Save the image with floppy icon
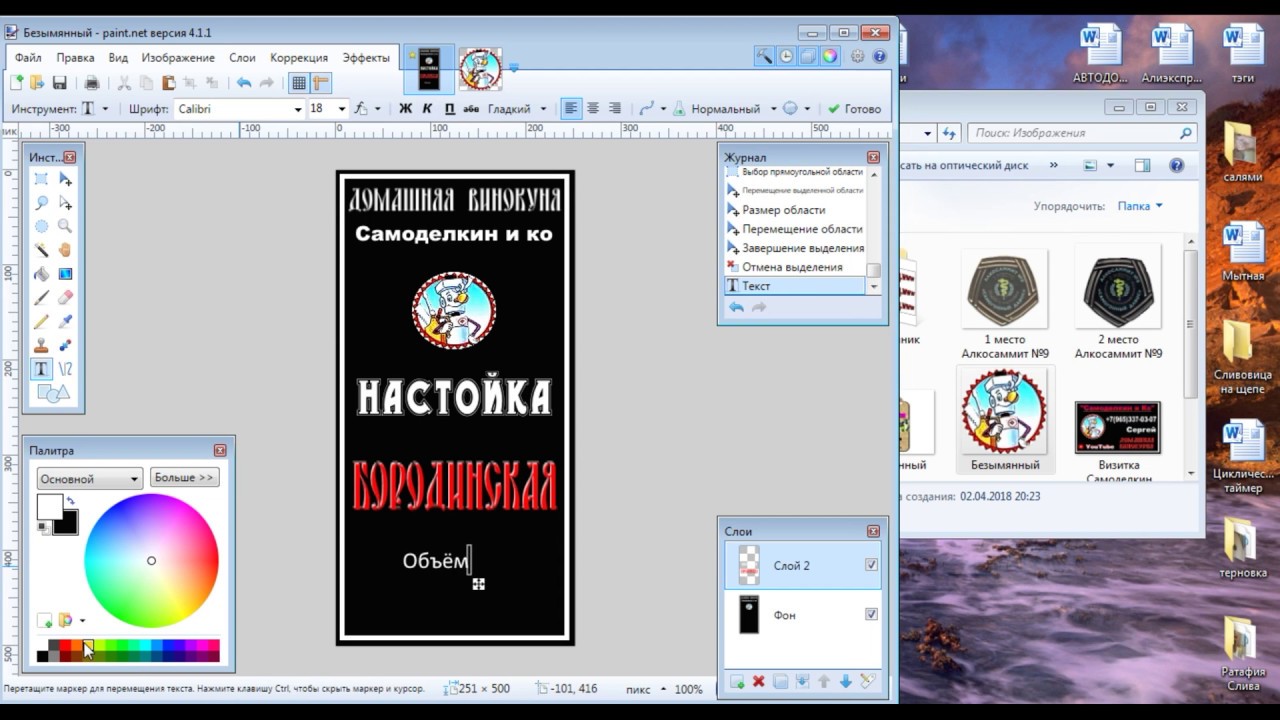 (59, 83)
